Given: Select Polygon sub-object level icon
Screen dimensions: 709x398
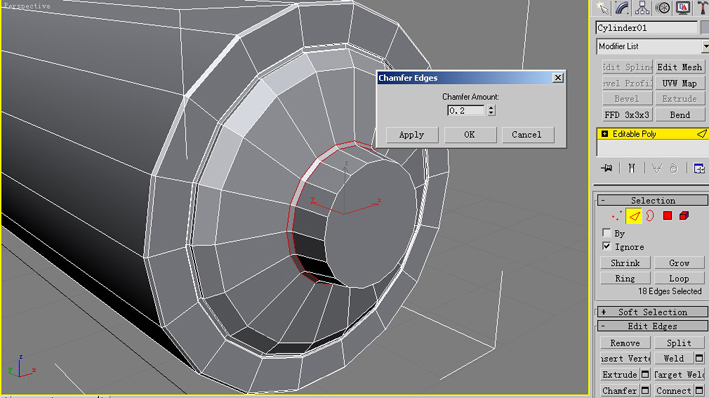Looking at the screenshot, I should [667, 216].
